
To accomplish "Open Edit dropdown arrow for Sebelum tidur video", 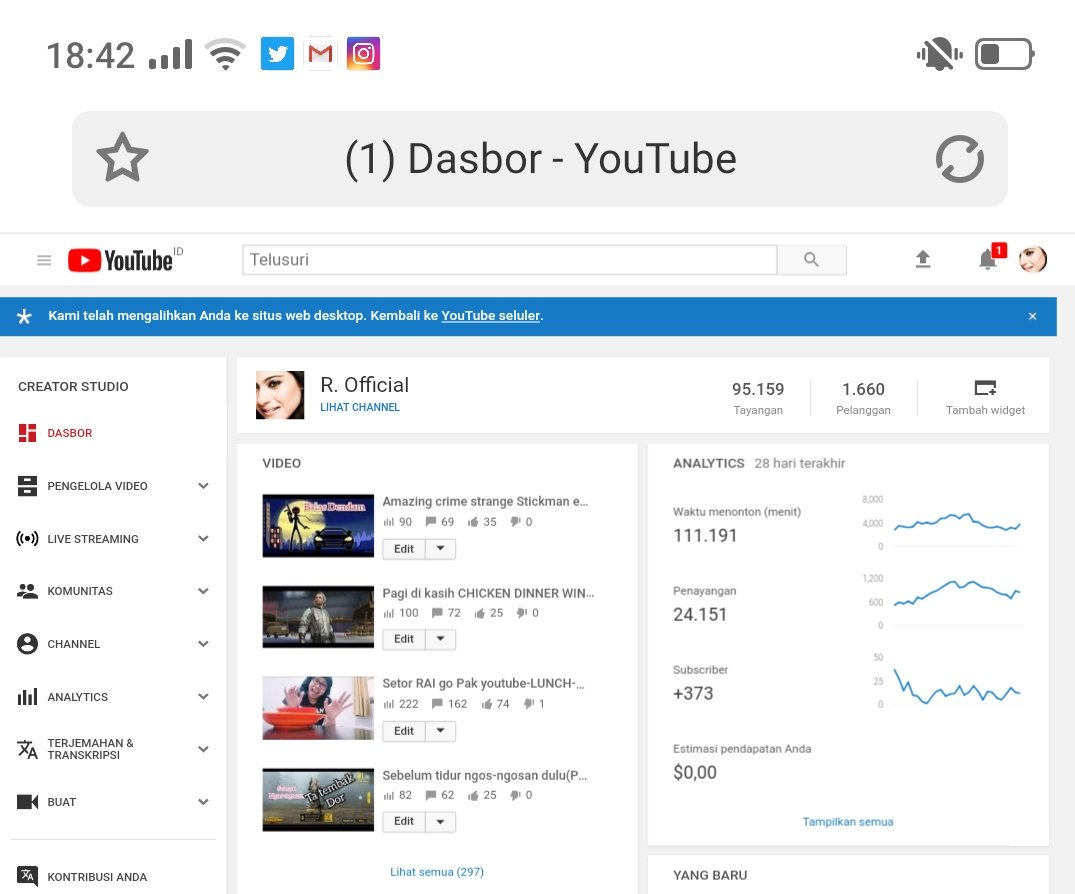I will click(441, 821).
